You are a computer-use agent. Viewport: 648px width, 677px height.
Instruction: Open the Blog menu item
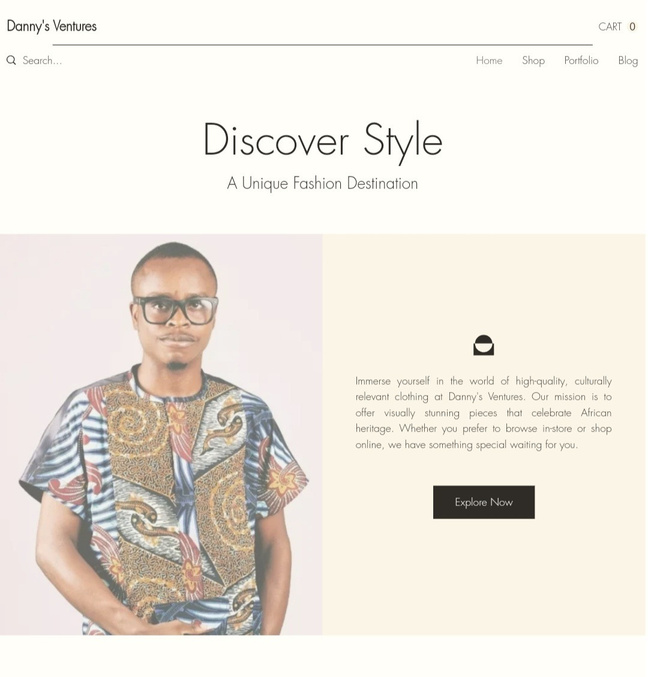(x=628, y=60)
